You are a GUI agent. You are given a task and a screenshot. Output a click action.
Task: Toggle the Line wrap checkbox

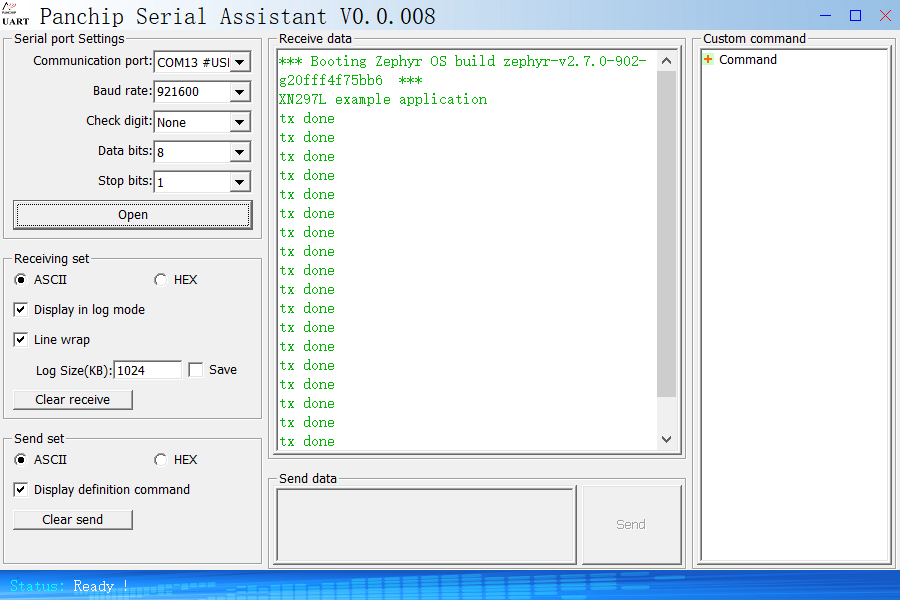[x=21, y=339]
